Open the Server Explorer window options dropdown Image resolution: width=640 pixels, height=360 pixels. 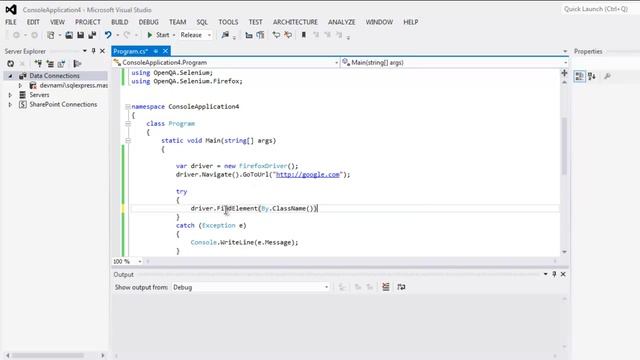click(84, 51)
